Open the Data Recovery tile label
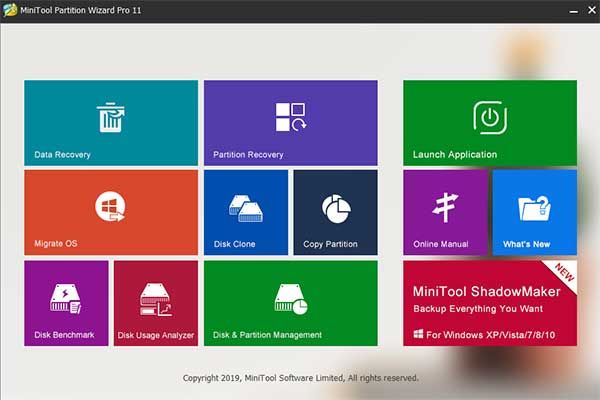 (62, 155)
